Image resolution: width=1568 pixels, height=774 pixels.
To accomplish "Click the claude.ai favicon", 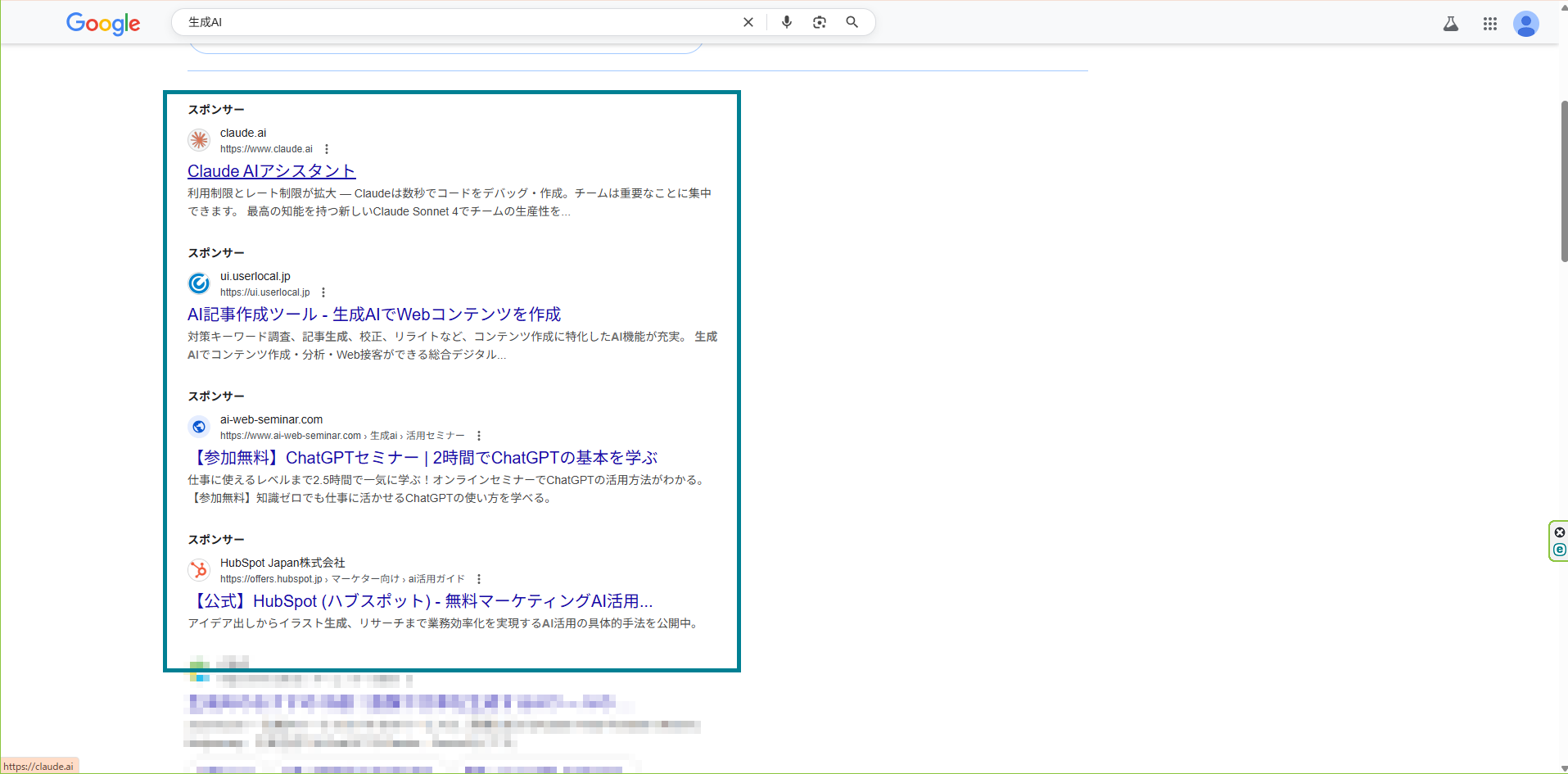I will click(x=199, y=140).
